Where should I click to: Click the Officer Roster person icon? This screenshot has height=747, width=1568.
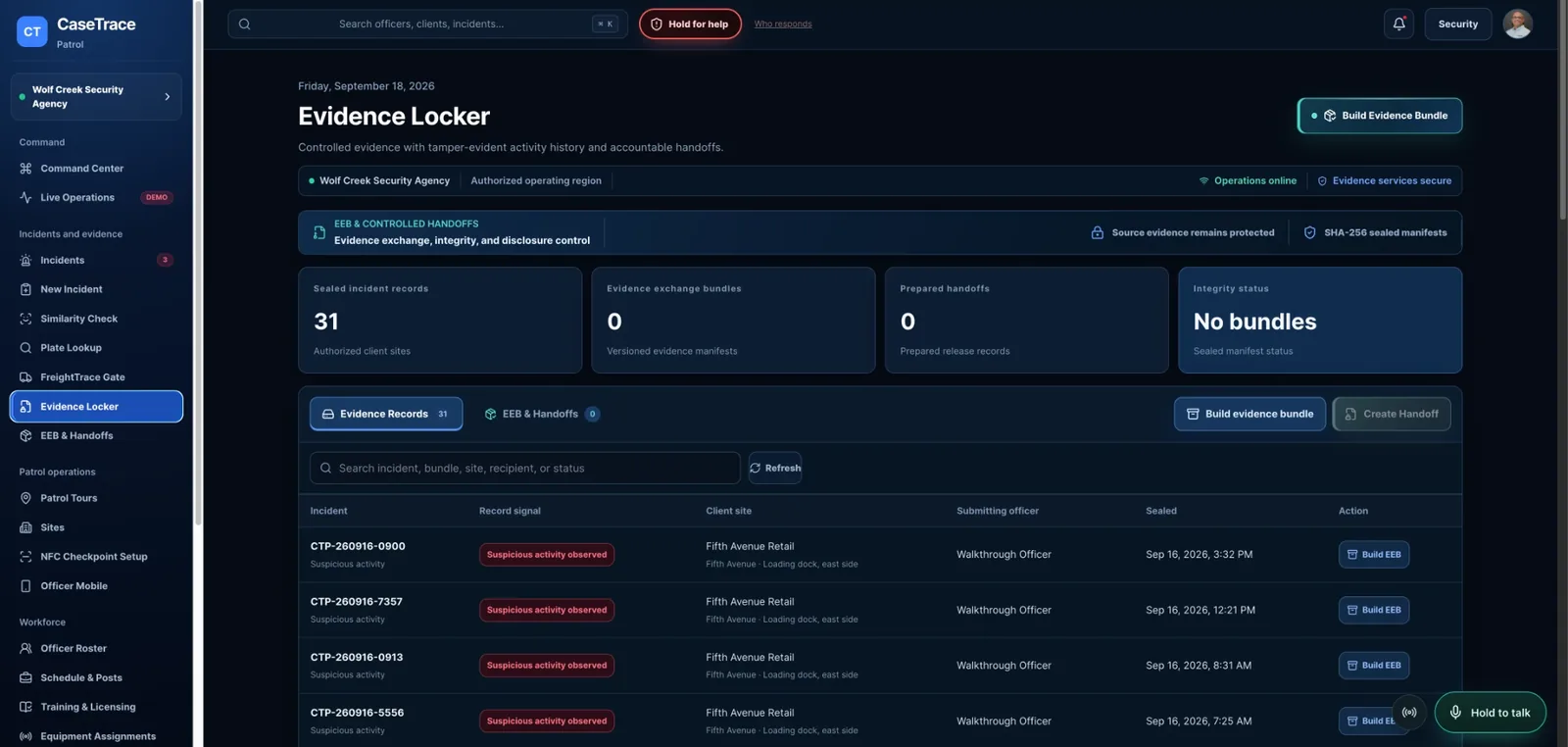25,648
